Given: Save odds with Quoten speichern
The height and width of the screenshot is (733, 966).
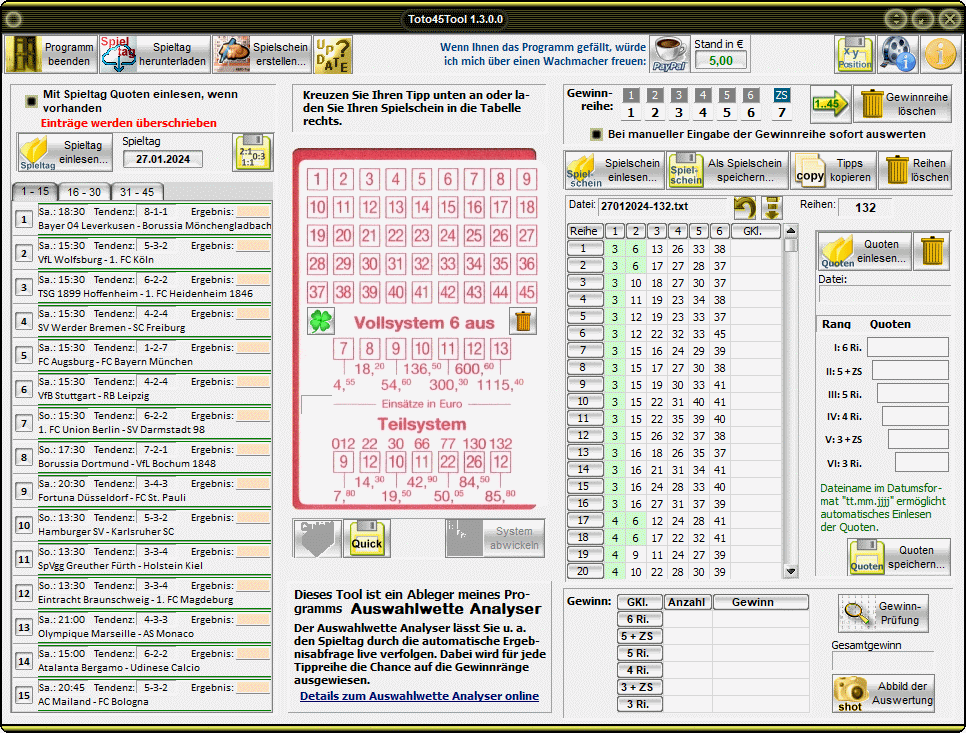Looking at the screenshot, I should point(899,557).
